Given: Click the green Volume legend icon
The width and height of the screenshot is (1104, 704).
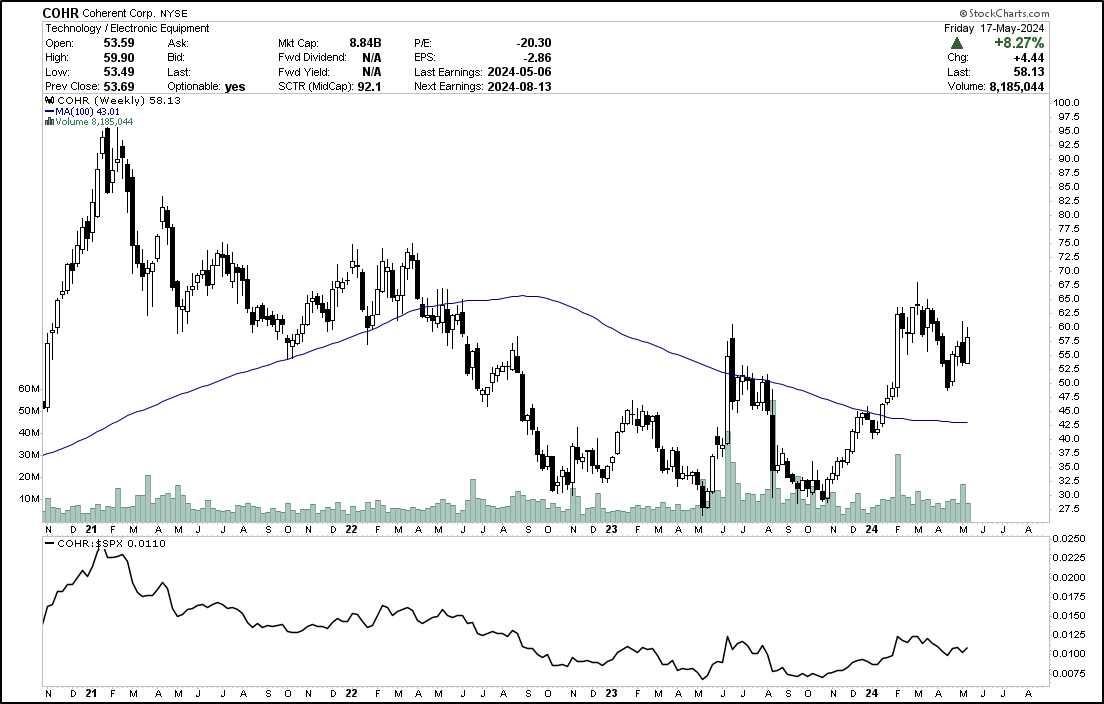Looking at the screenshot, I should pos(49,121).
